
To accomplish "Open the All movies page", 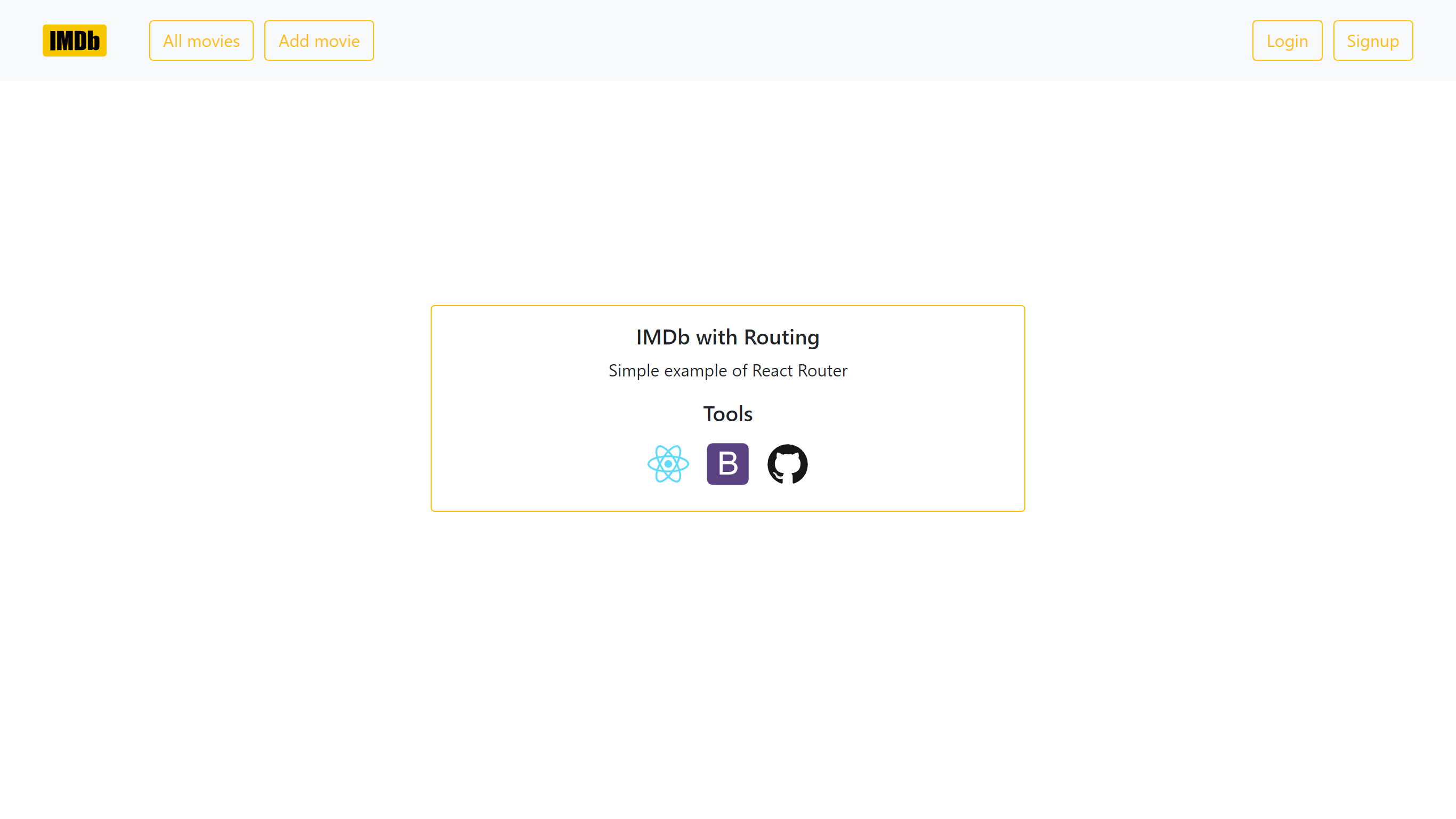I will [x=201, y=41].
